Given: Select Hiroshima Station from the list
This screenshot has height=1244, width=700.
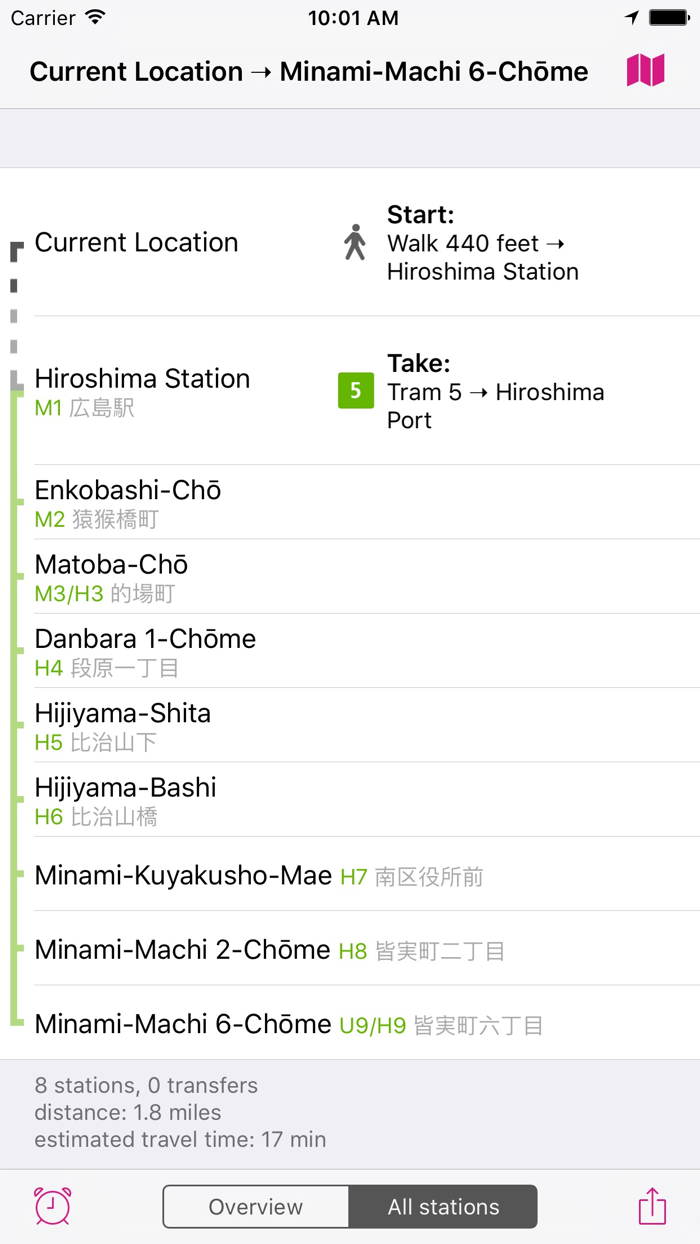Looking at the screenshot, I should click(x=142, y=390).
